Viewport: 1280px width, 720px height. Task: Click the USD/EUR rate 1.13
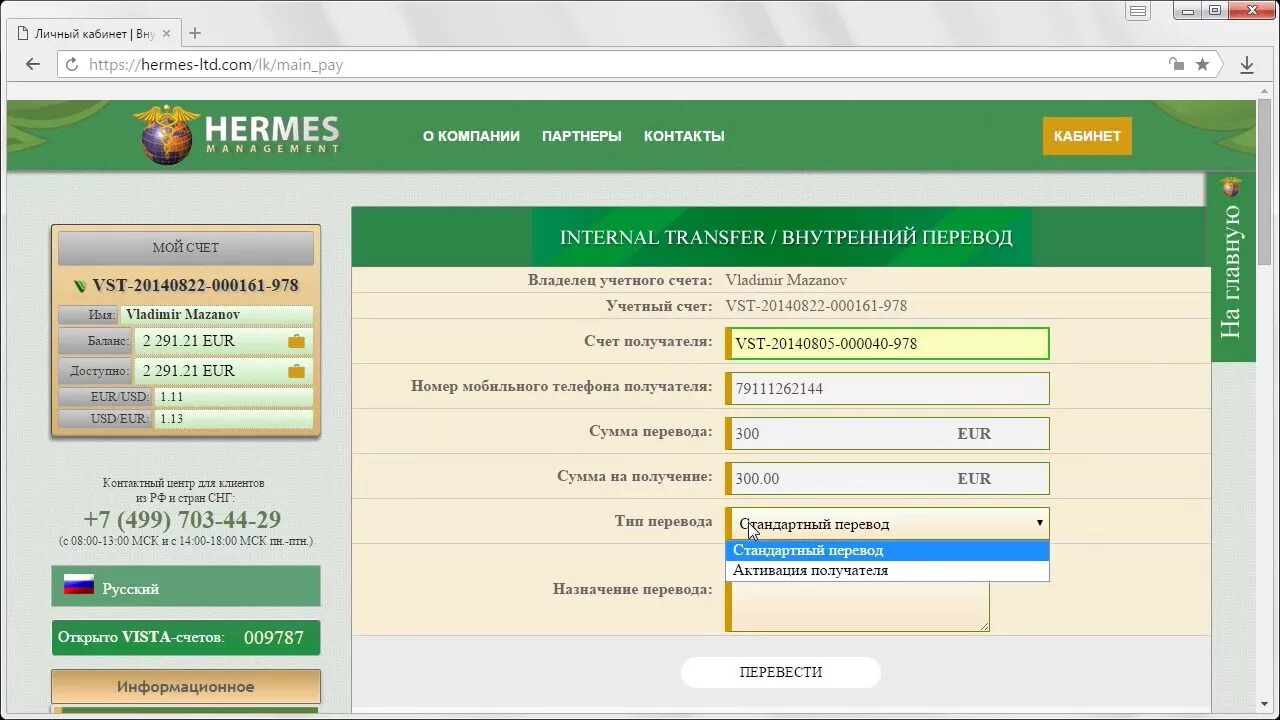click(171, 419)
